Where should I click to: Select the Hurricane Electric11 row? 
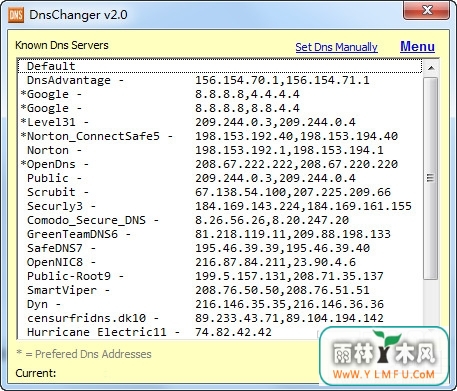[x=220, y=332]
